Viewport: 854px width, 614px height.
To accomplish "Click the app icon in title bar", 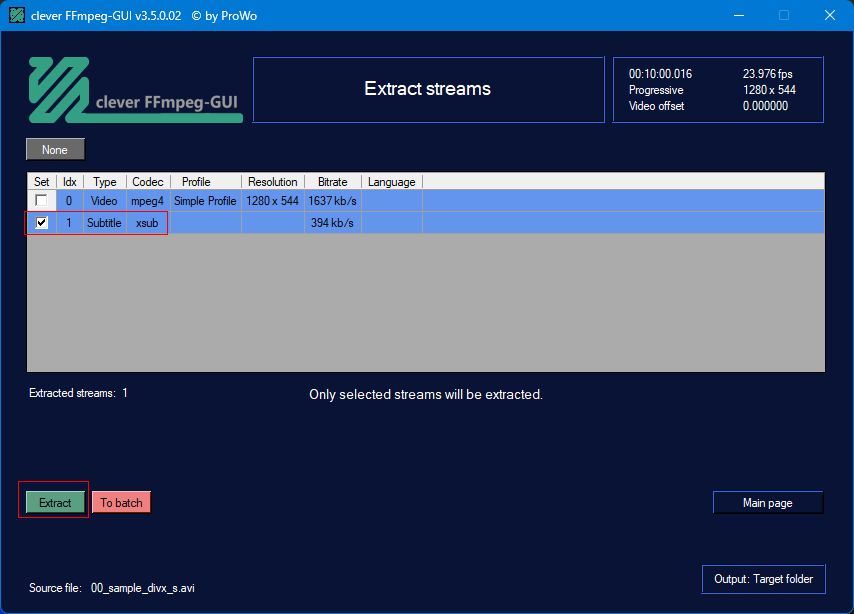I will (17, 15).
